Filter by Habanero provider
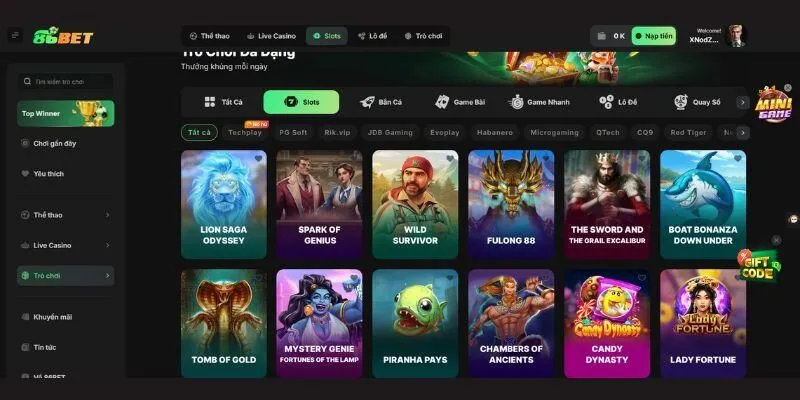 pyautogui.click(x=495, y=133)
